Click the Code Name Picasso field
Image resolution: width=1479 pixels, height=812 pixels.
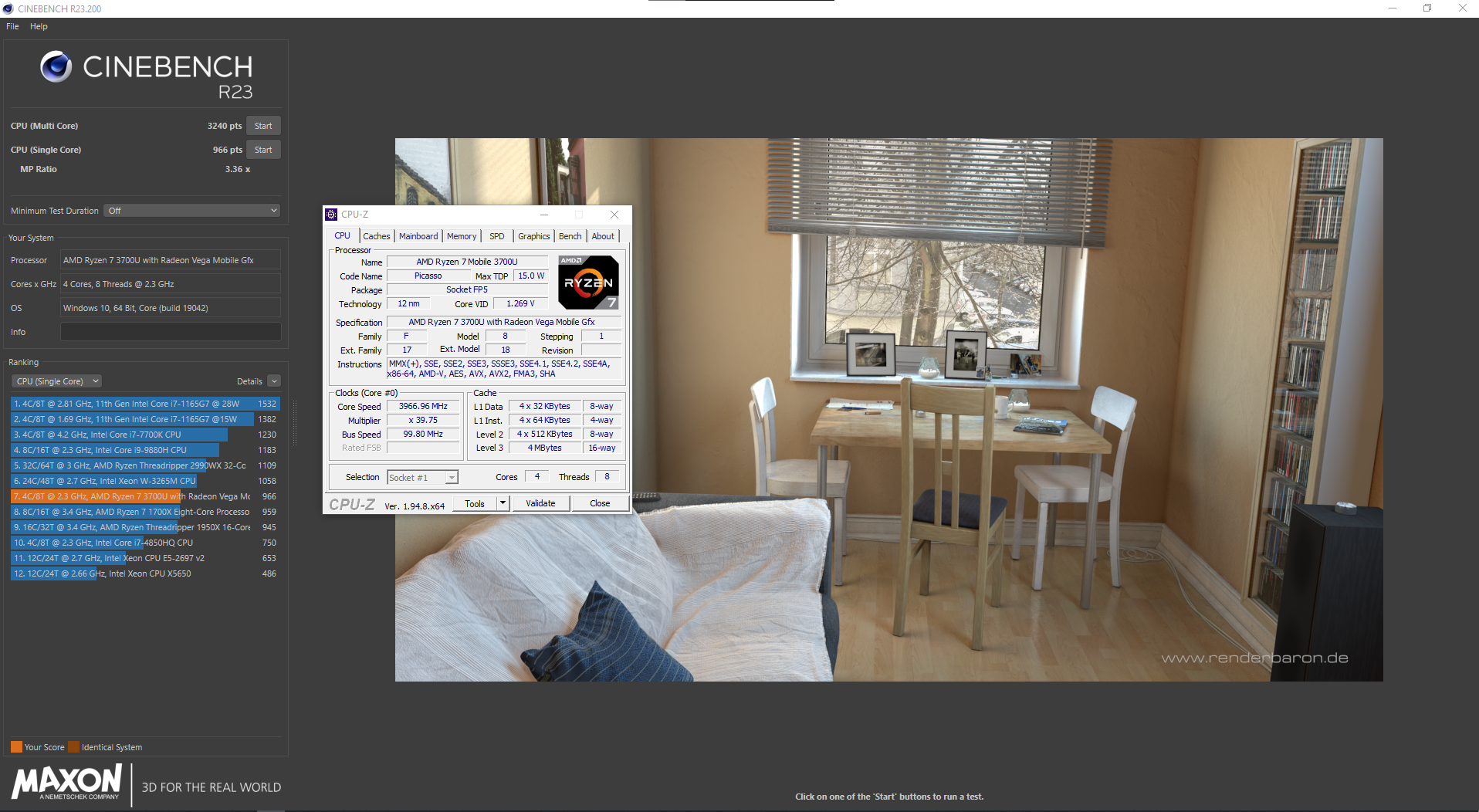coord(428,276)
